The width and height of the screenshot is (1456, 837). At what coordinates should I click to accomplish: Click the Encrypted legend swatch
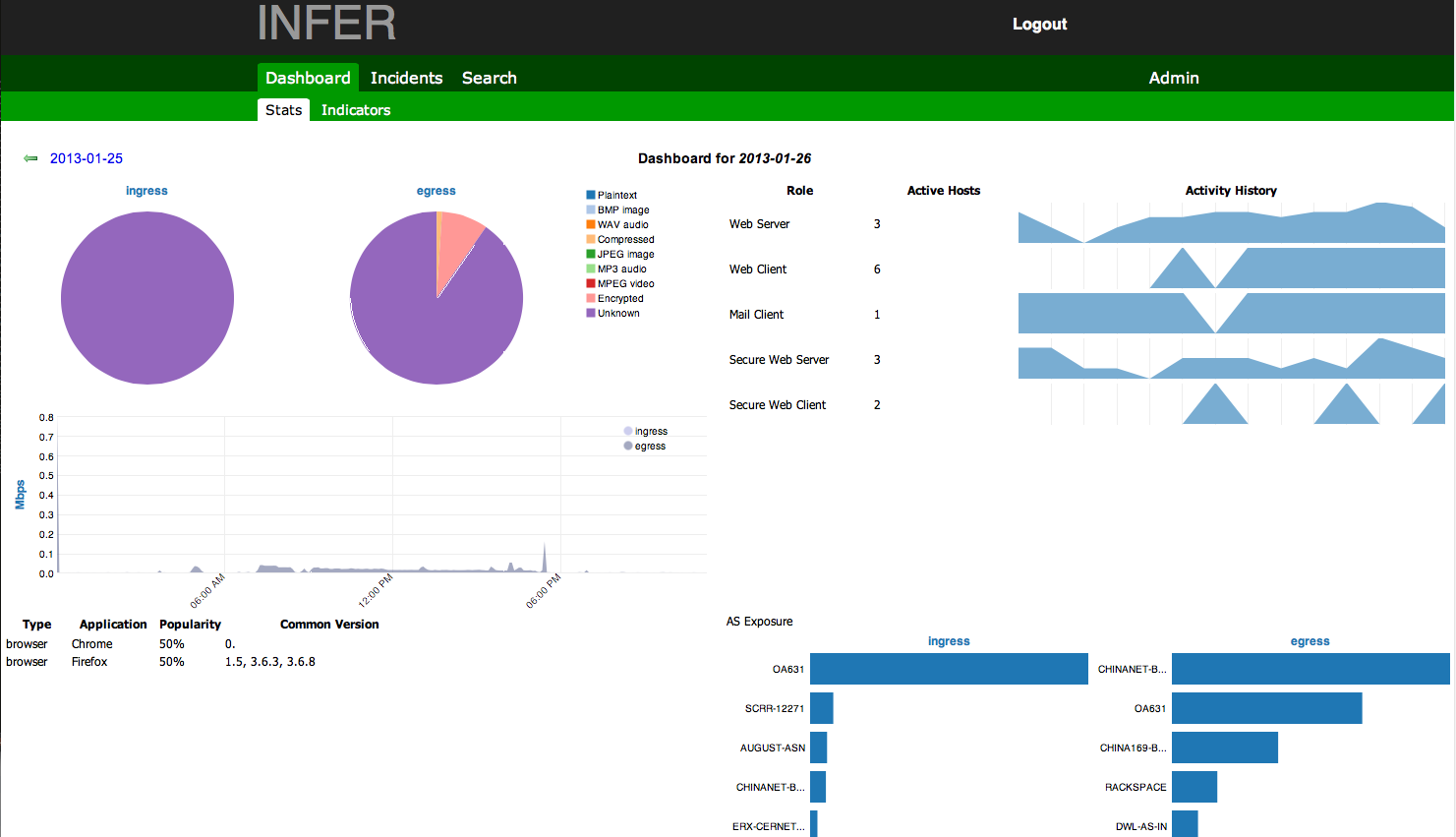pyautogui.click(x=591, y=298)
